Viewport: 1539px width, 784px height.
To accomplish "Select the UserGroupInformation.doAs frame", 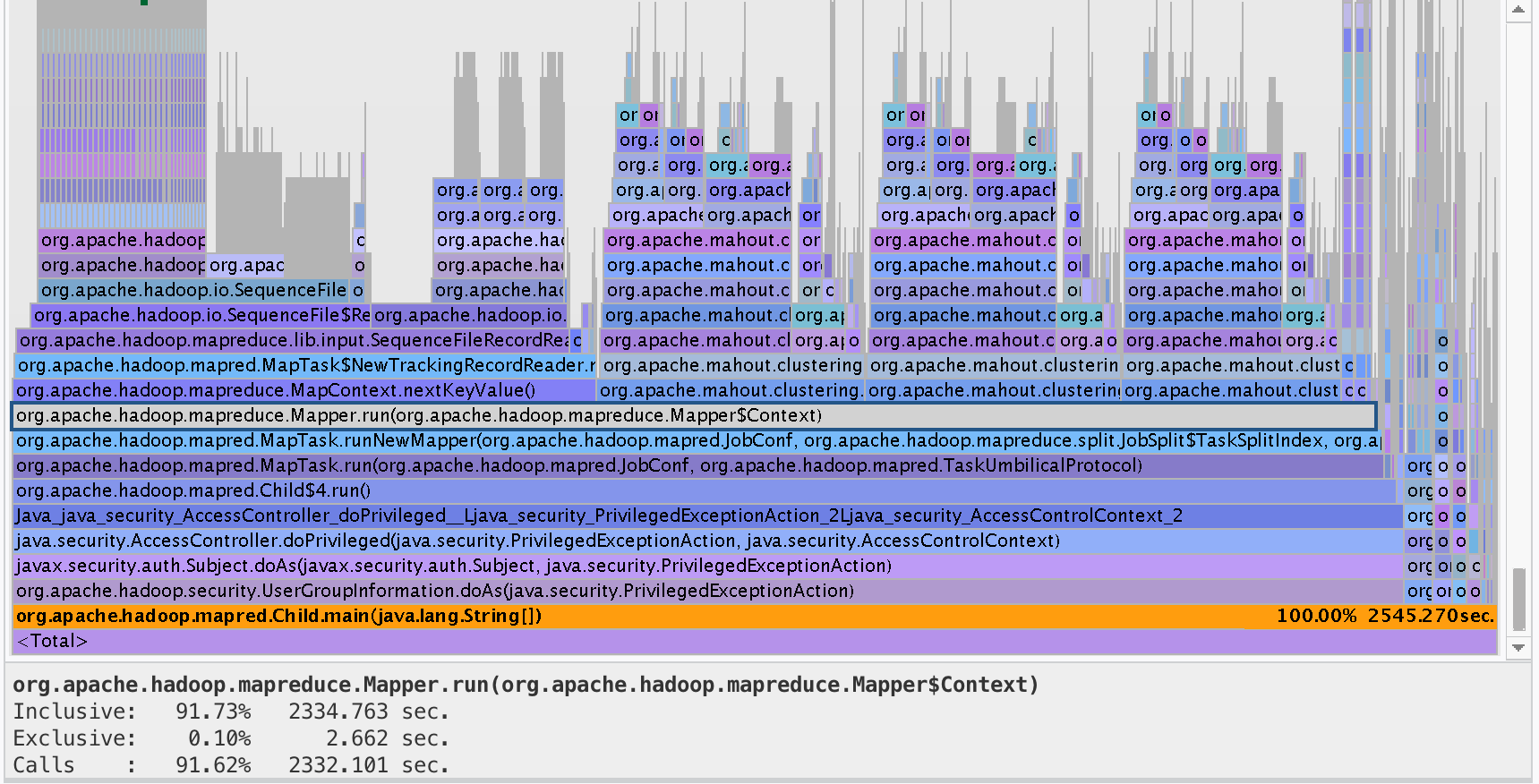I will point(707,591).
